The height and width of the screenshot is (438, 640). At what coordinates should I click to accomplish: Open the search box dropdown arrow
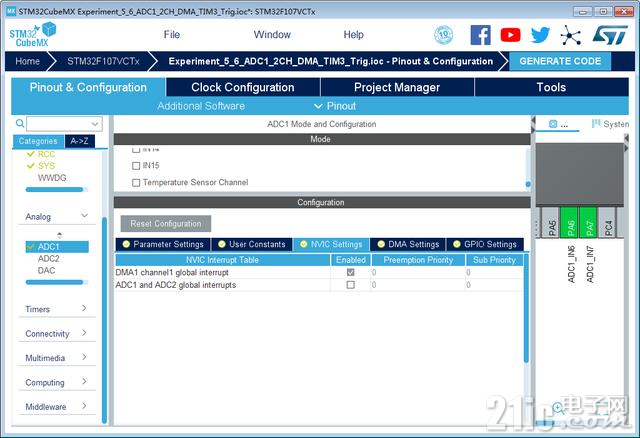tap(95, 124)
